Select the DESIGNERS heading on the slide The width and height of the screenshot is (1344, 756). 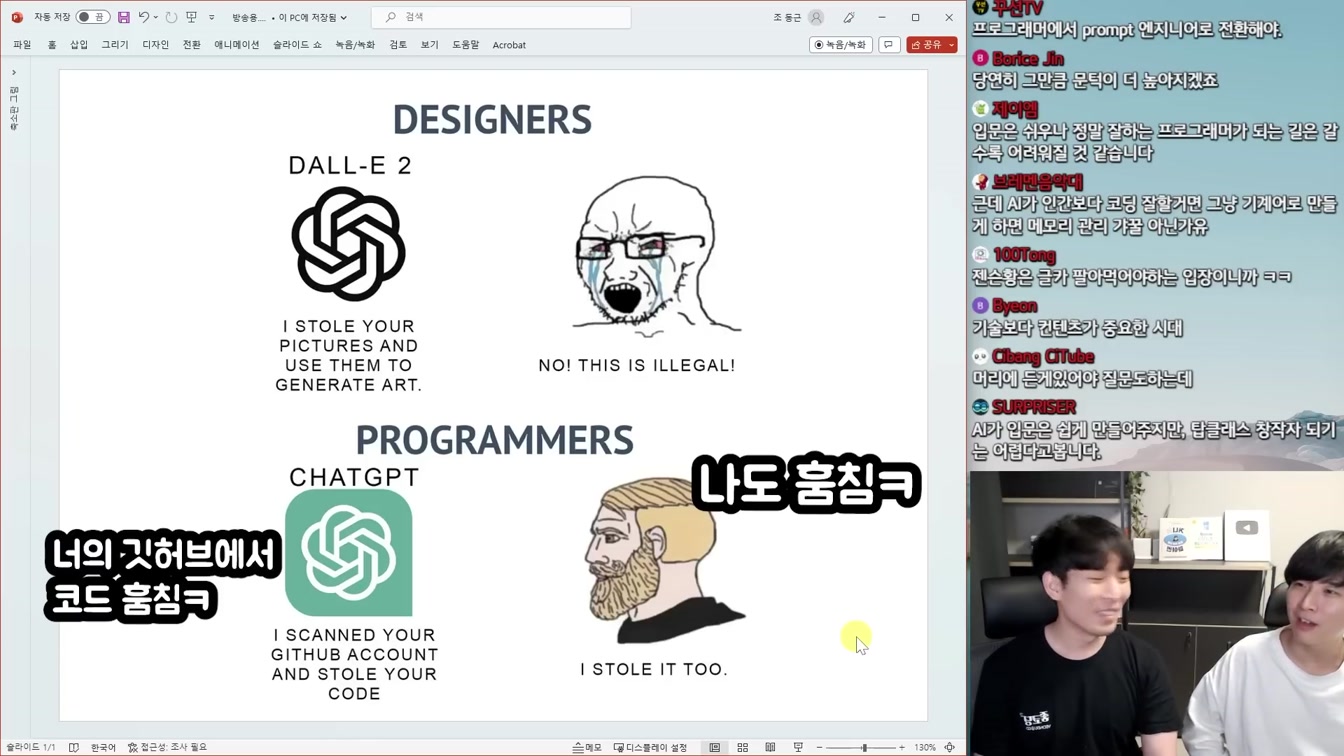click(492, 120)
